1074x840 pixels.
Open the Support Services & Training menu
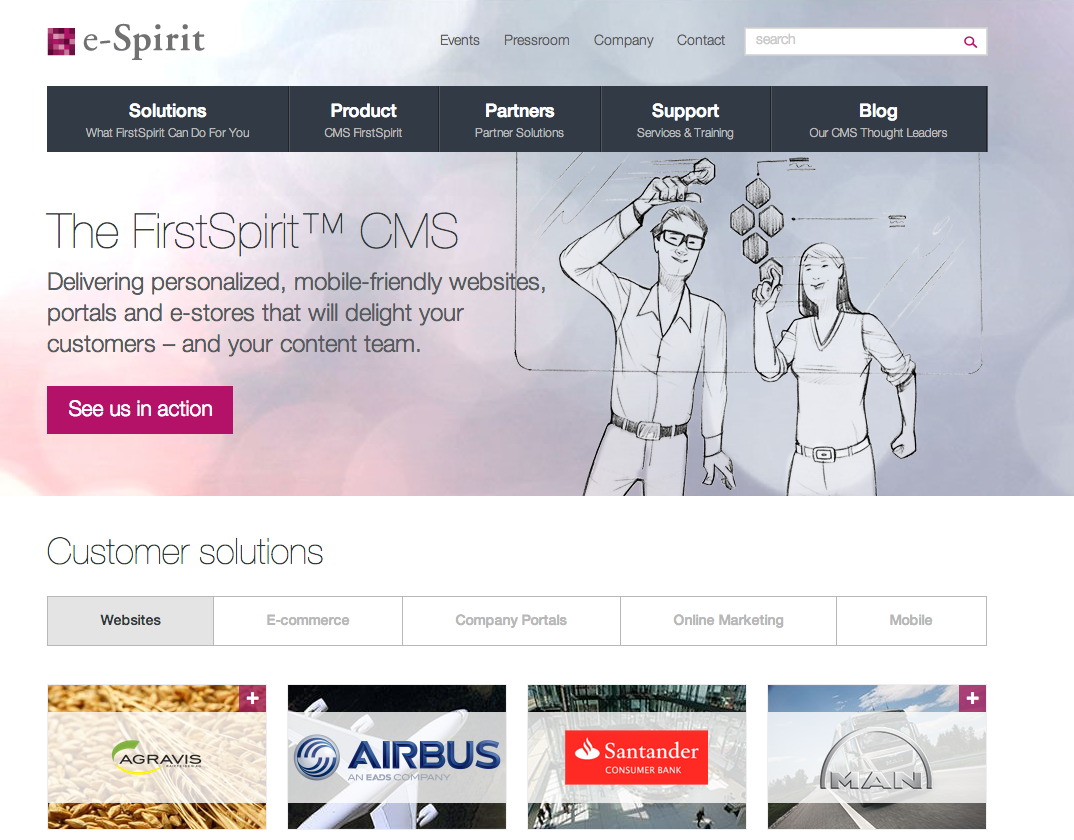686,119
